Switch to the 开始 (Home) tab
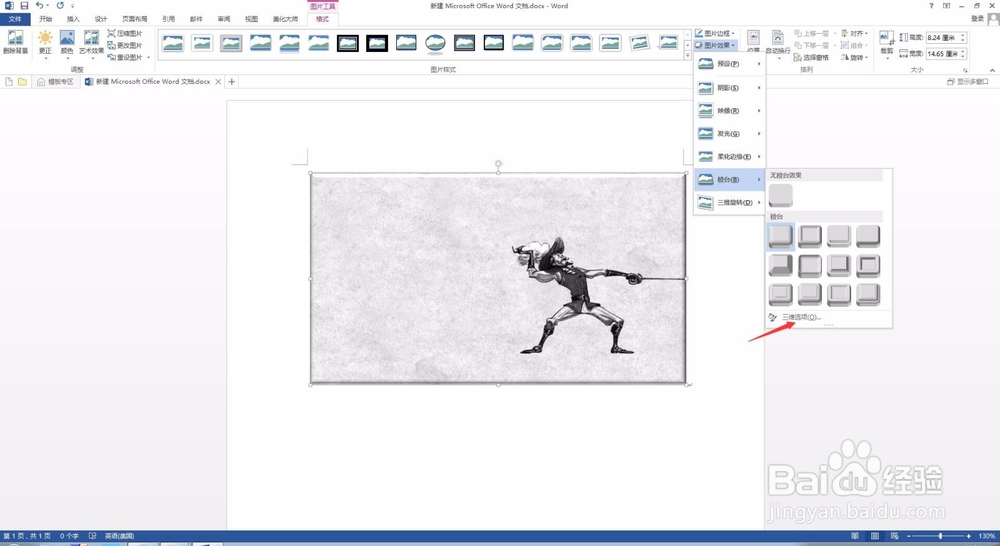 tap(45, 19)
